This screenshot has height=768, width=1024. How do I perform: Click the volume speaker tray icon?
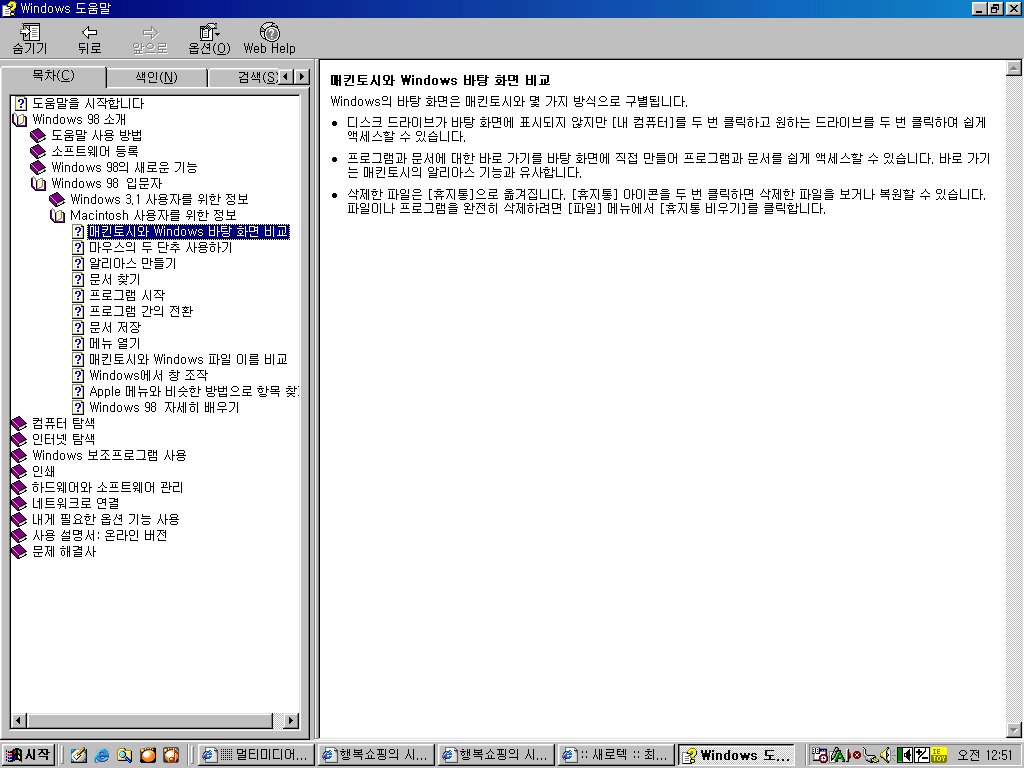887,756
